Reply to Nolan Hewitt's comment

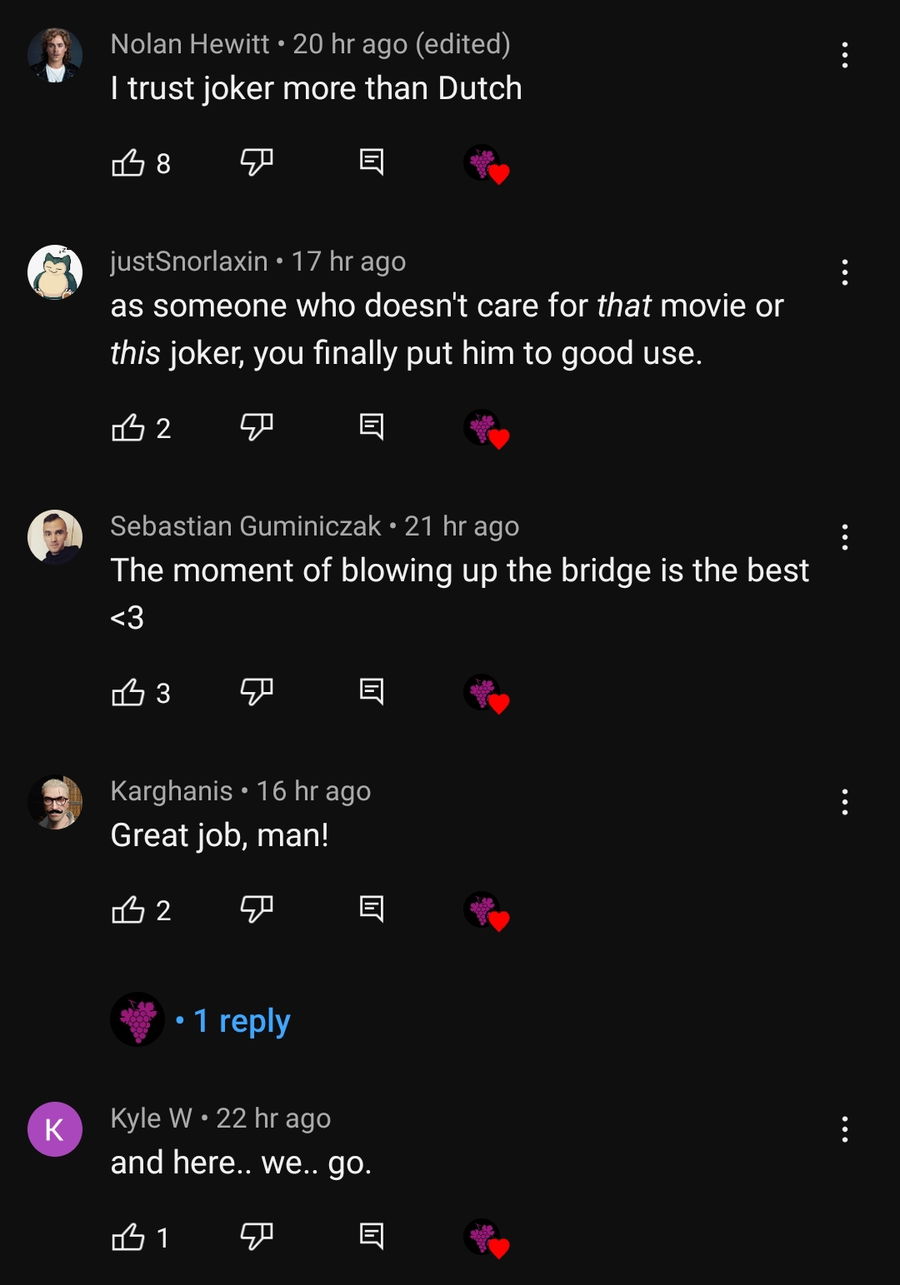pyautogui.click(x=371, y=162)
